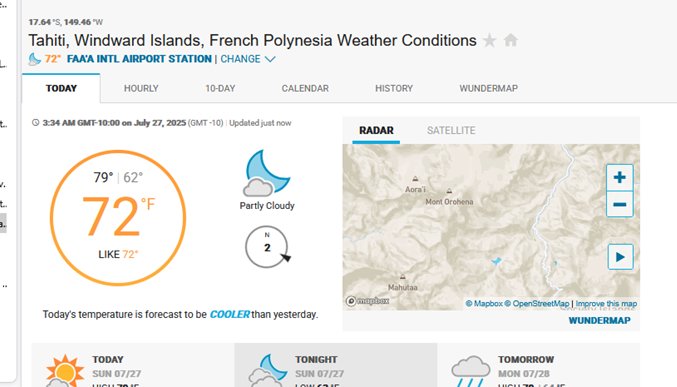Click the wind direction compass dial
This screenshot has width=677, height=387.
(x=267, y=247)
